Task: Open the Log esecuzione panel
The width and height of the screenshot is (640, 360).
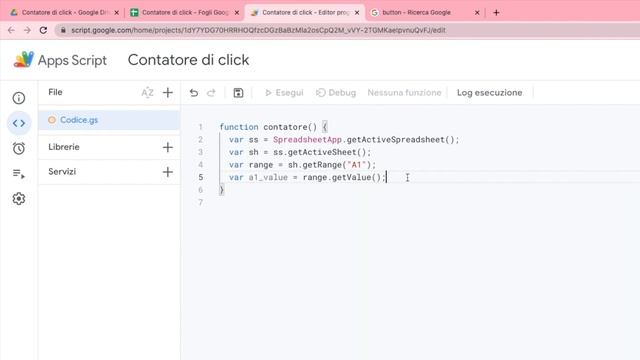Action: (489, 93)
